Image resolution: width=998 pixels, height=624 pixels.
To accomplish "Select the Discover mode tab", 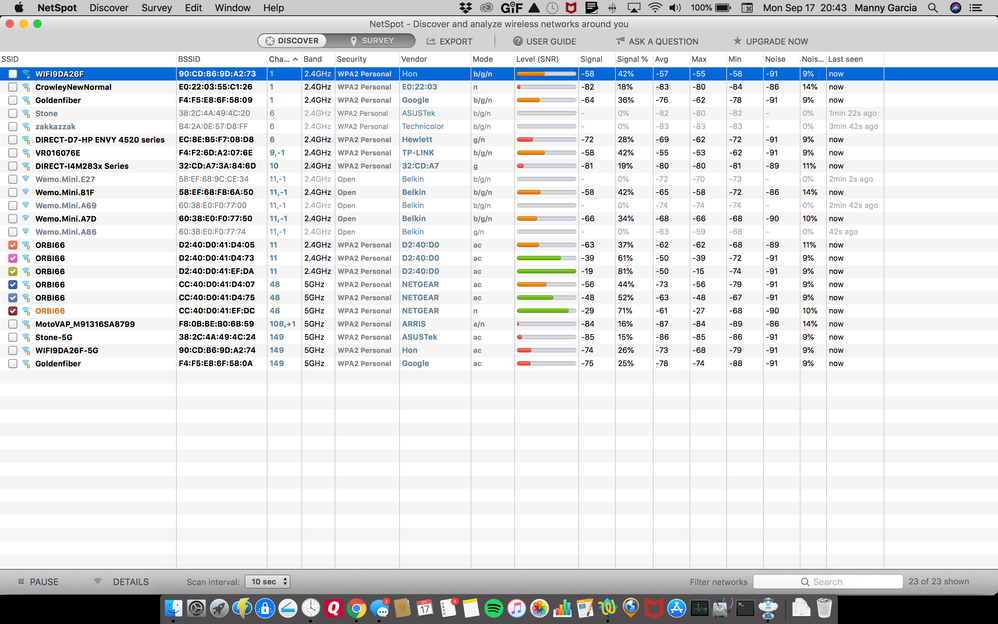I will (x=290, y=41).
